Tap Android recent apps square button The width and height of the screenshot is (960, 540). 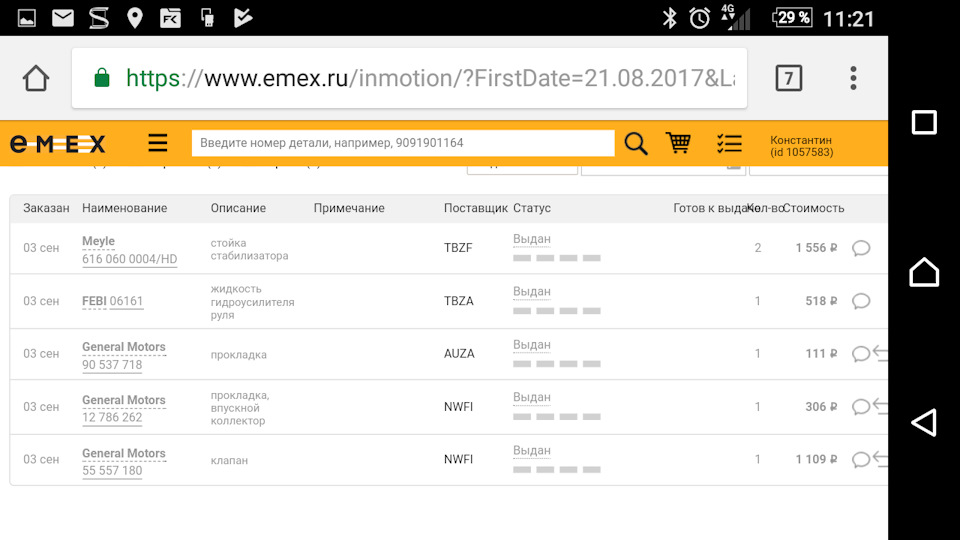[x=924, y=122]
